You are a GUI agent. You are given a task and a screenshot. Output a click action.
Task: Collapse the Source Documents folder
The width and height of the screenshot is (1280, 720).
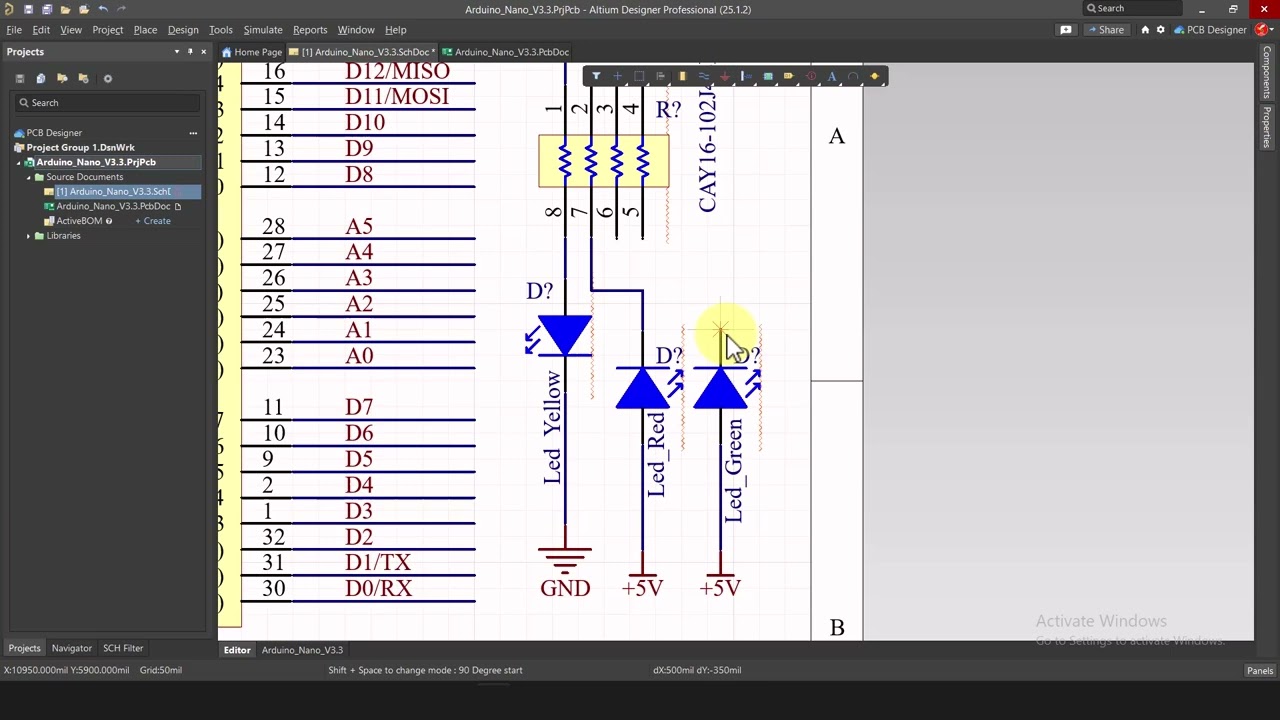[x=28, y=177]
